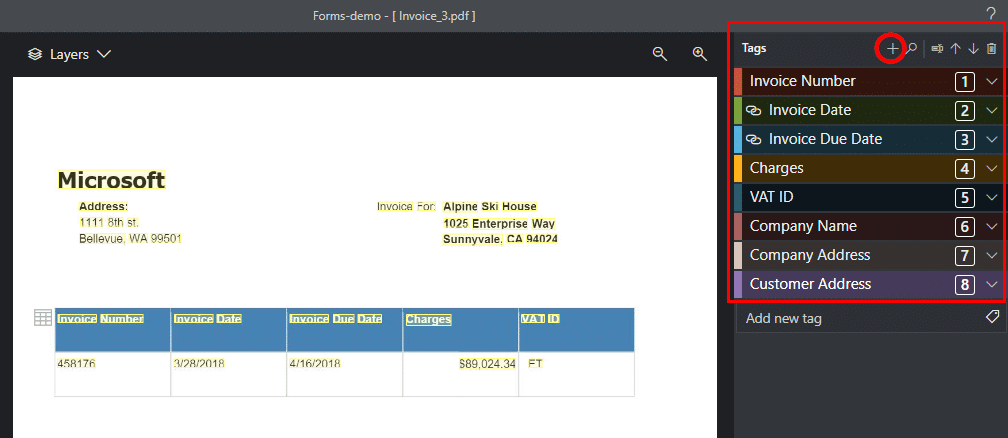This screenshot has height=438, width=1008.
Task: Select the amount $89,024.34 in table
Action: [487, 364]
